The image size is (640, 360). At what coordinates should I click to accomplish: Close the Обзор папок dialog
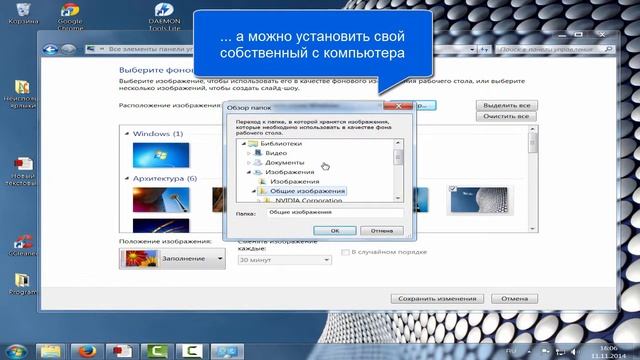pyautogui.click(x=398, y=106)
